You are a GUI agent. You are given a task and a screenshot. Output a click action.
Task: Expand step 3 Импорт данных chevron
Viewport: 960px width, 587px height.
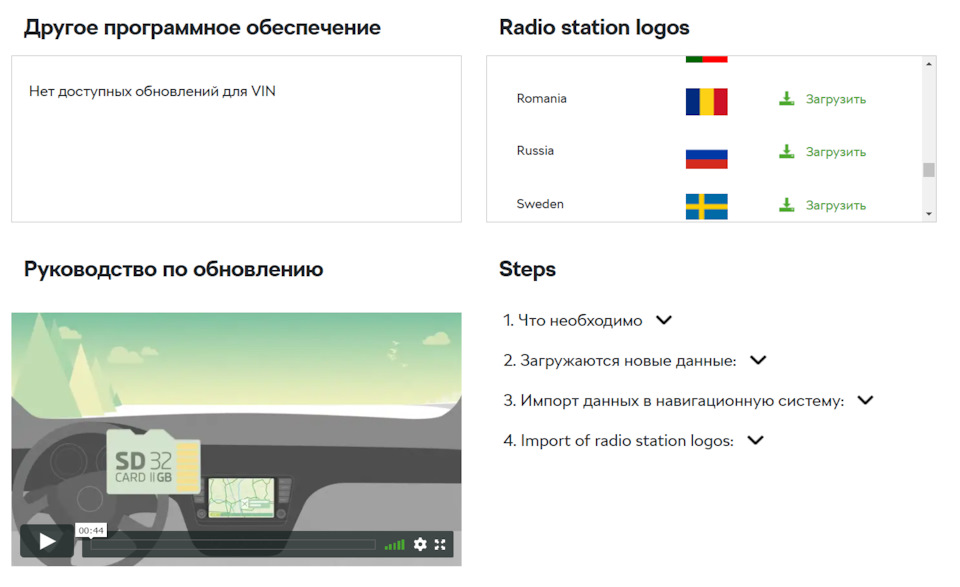coord(865,400)
